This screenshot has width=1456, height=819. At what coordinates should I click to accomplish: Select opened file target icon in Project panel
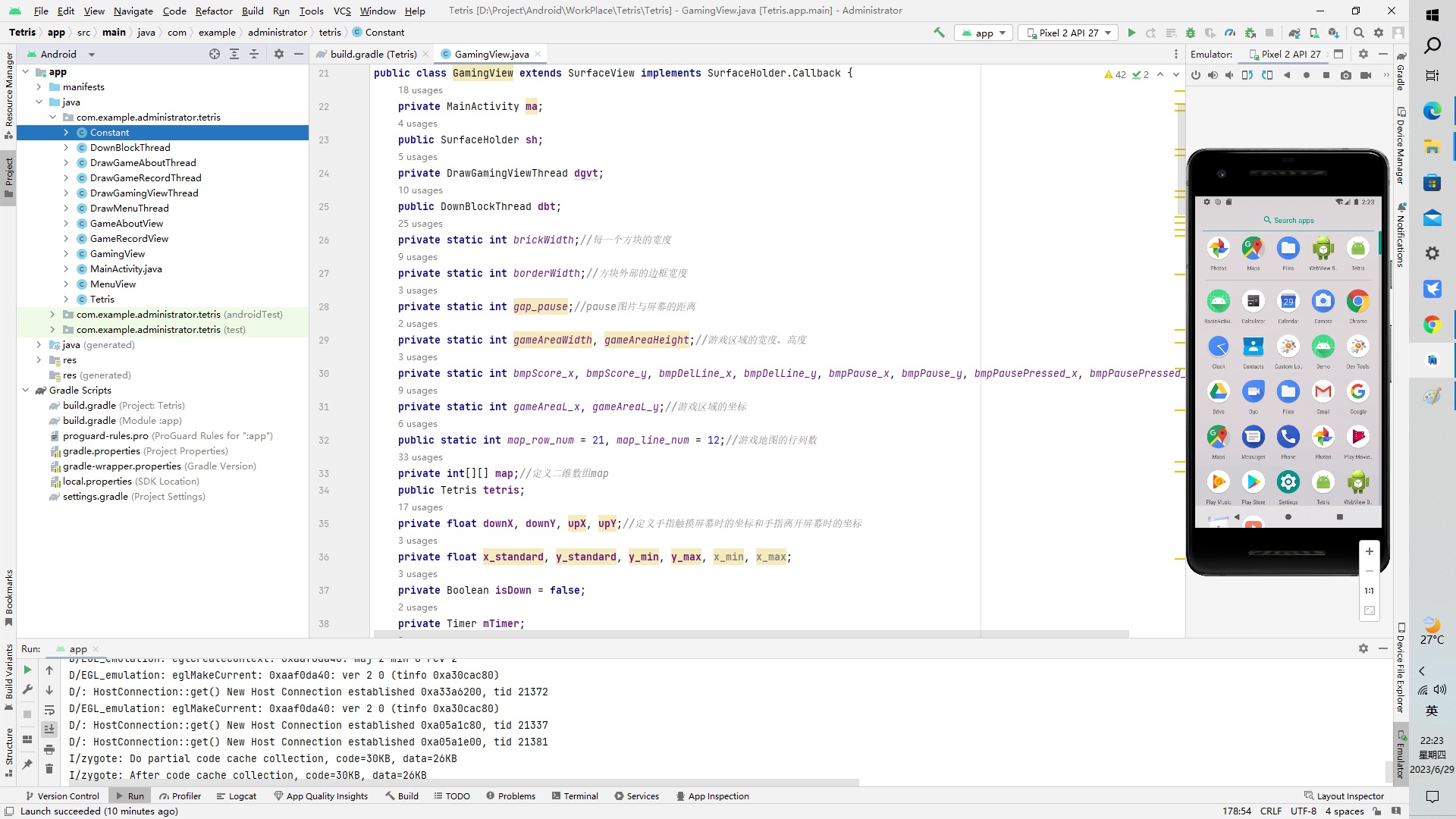(215, 54)
